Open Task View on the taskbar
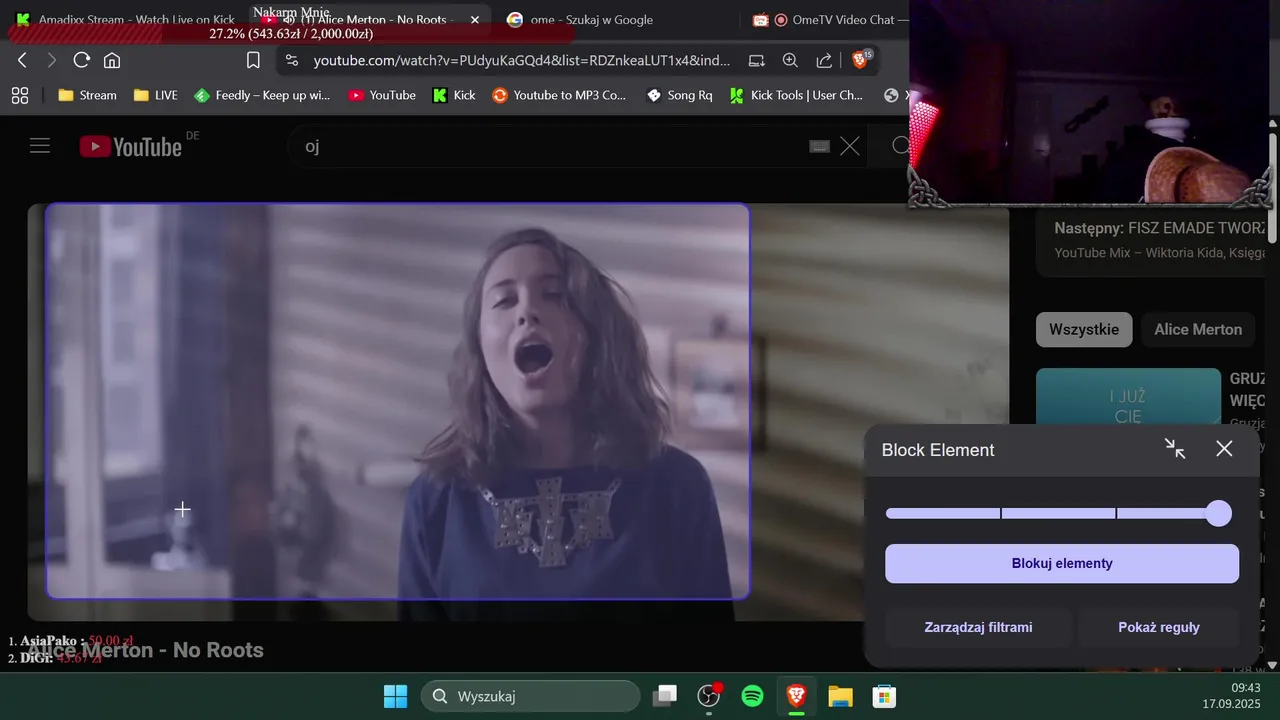Image resolution: width=1280 pixels, height=720 pixels. (x=665, y=696)
